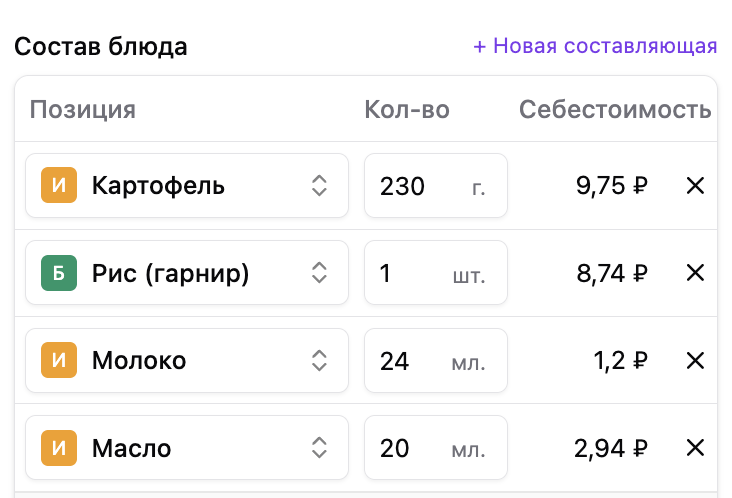Screen dimensions: 732x498
Task: Edit the 230 г. quantity field
Action: 436,186
